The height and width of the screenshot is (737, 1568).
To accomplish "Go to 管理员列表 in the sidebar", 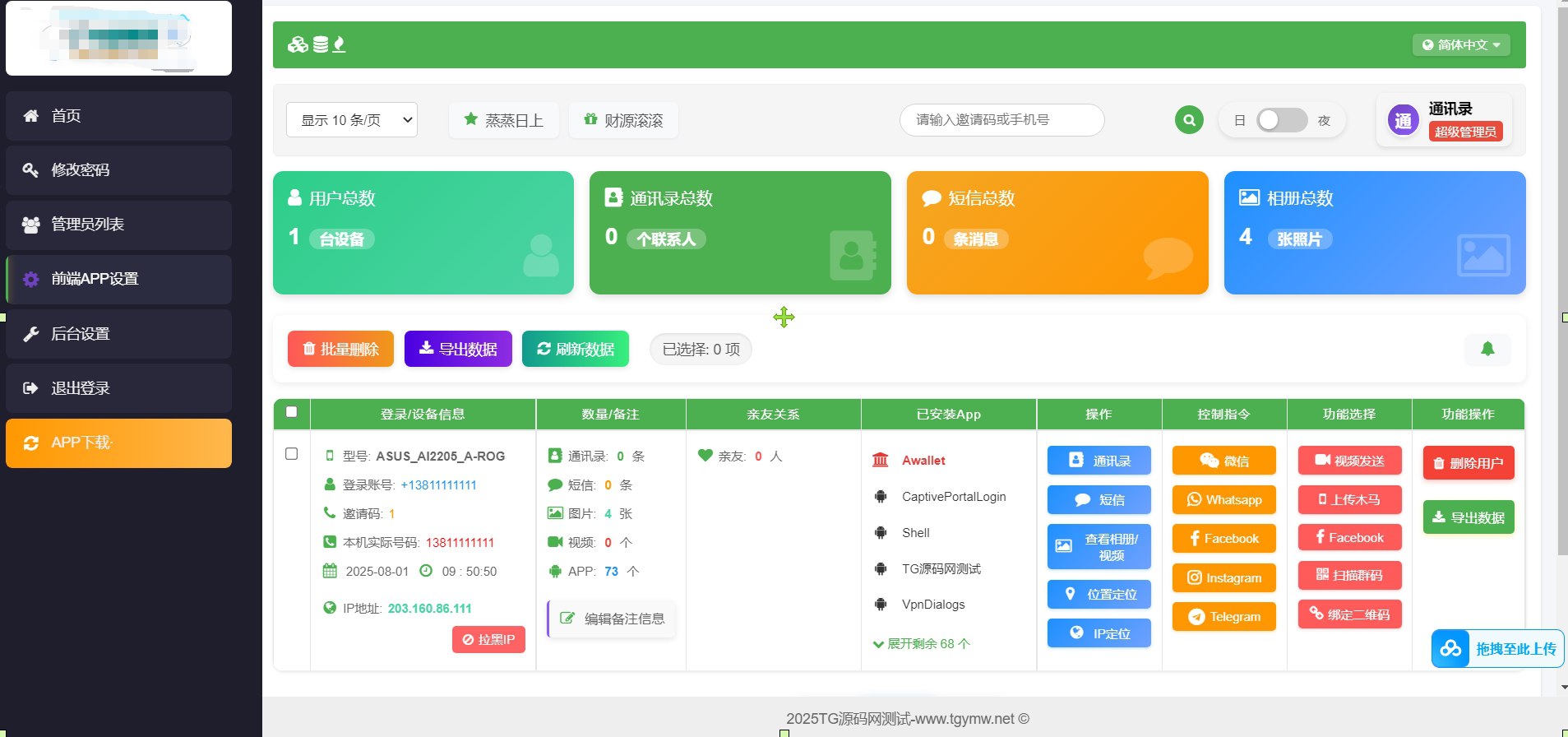I will [118, 225].
